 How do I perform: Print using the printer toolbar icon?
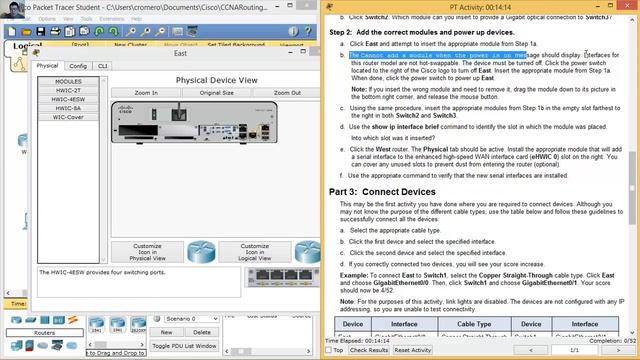tap(55, 31)
